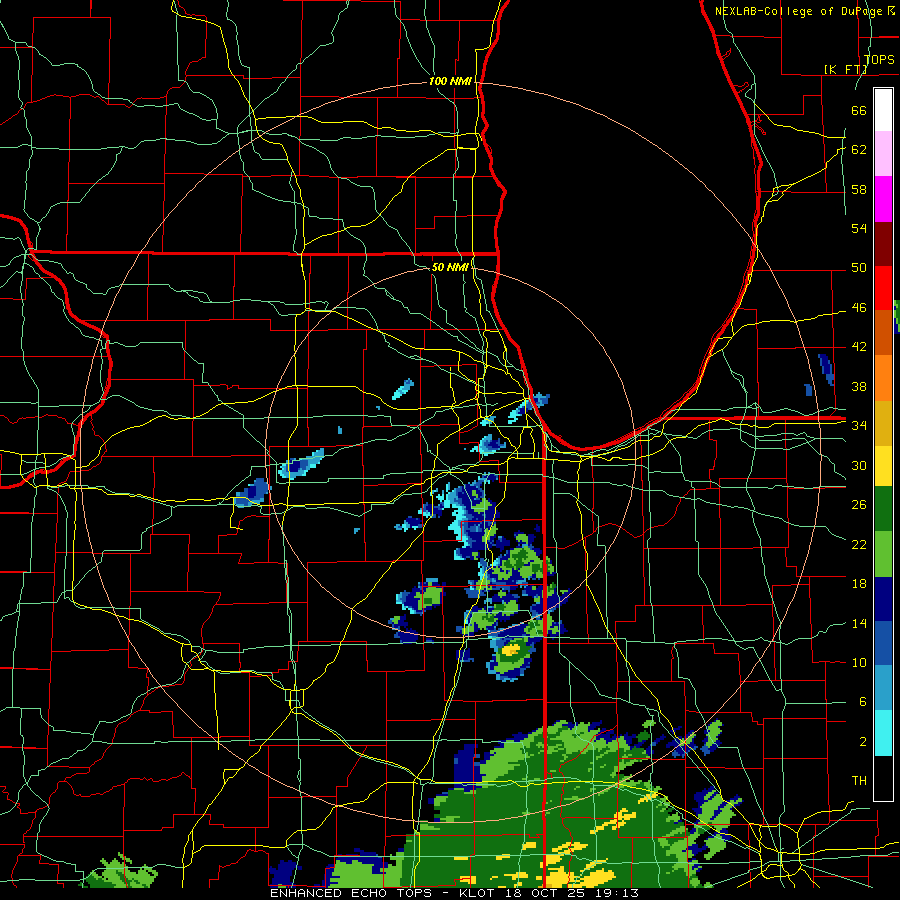Click the "100 NMI" range ring label
Image resolution: width=900 pixels, height=900 pixels.
point(450,82)
